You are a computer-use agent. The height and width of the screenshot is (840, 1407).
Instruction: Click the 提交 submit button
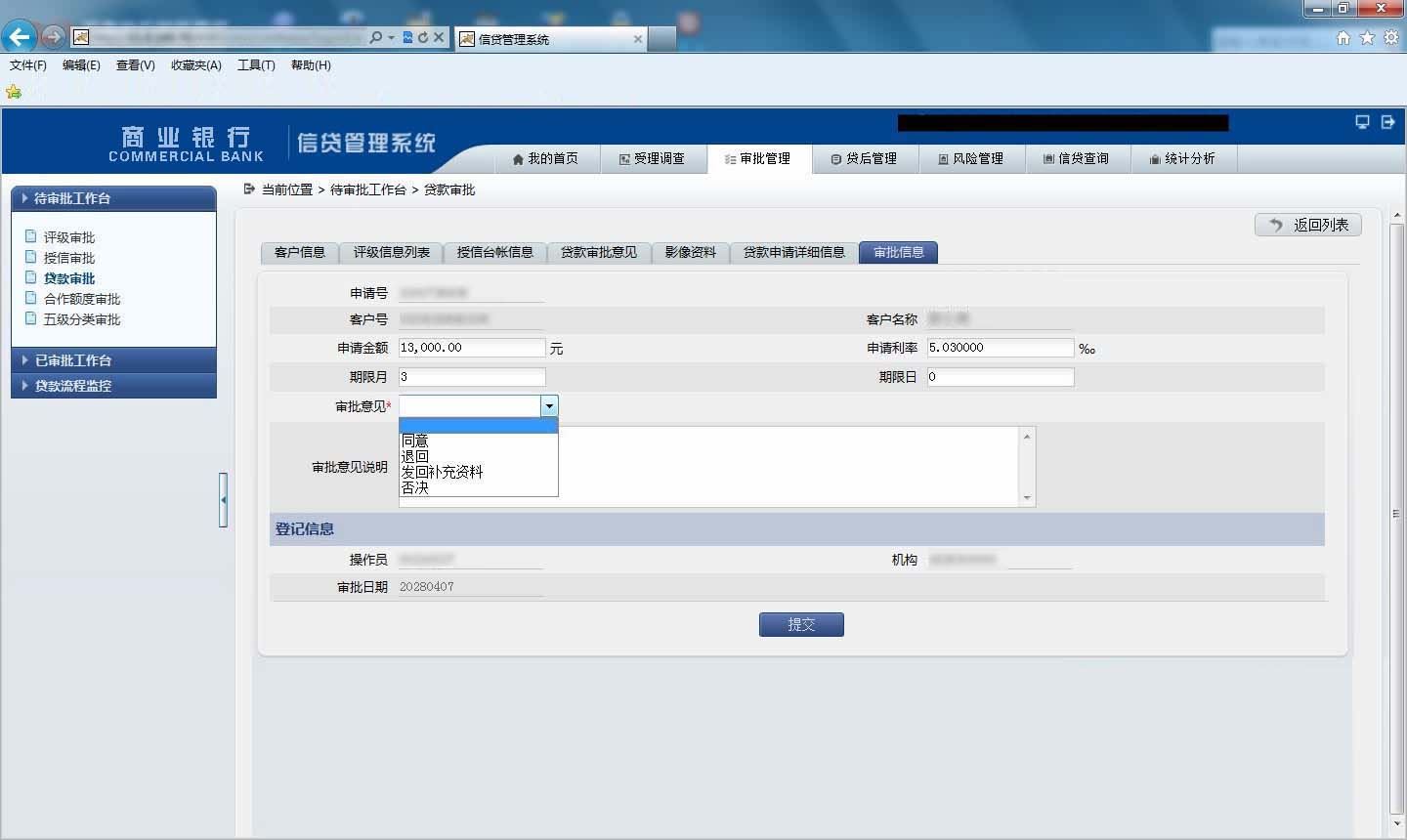(x=801, y=625)
